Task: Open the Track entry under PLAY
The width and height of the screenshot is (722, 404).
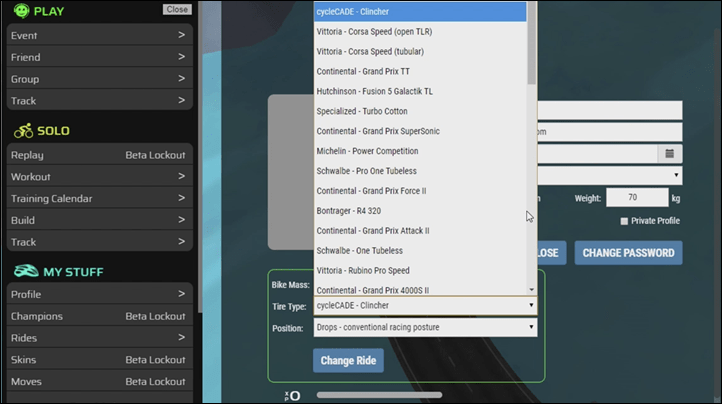Action: click(x=99, y=100)
